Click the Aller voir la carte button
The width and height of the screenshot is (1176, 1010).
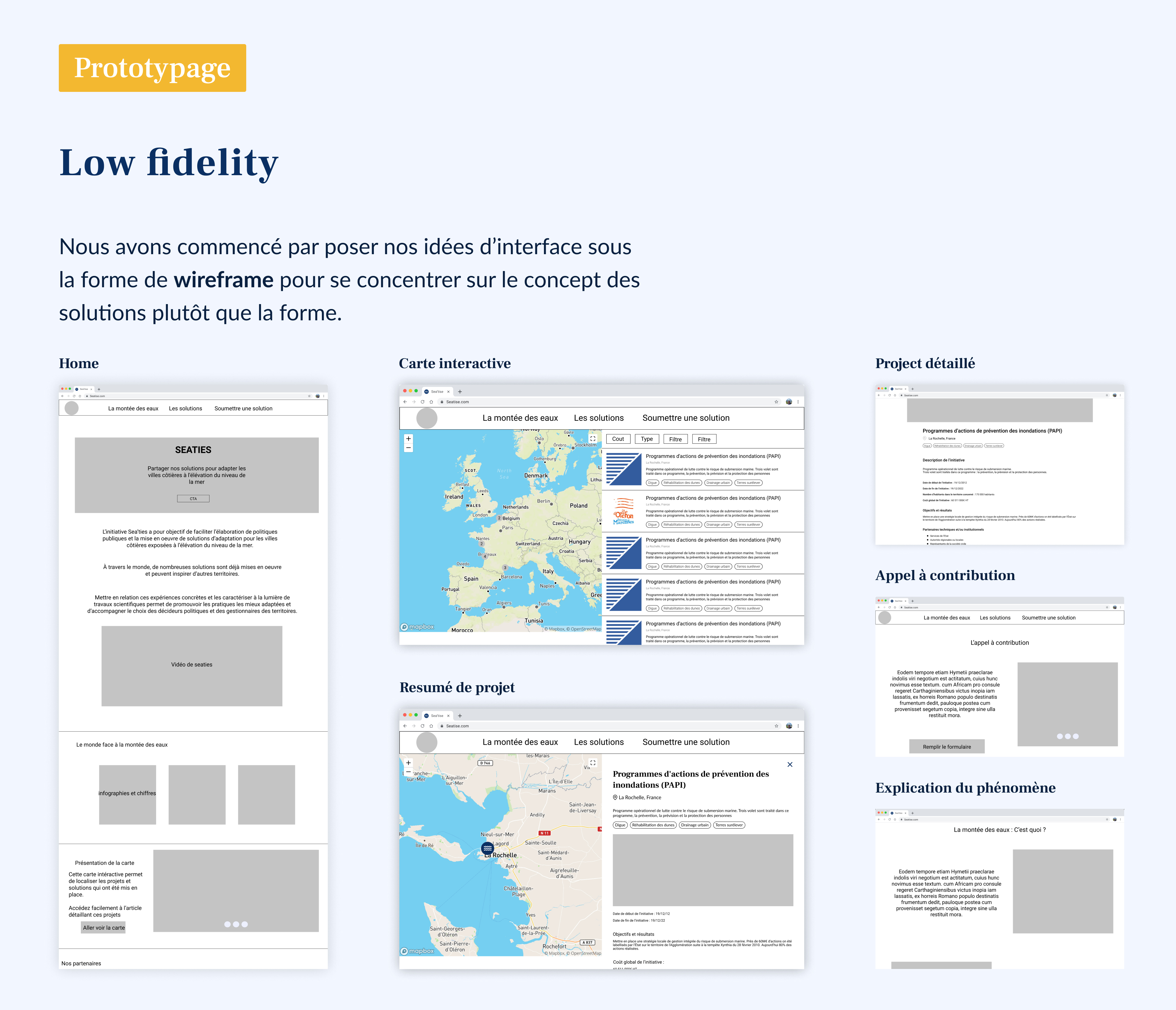103,928
